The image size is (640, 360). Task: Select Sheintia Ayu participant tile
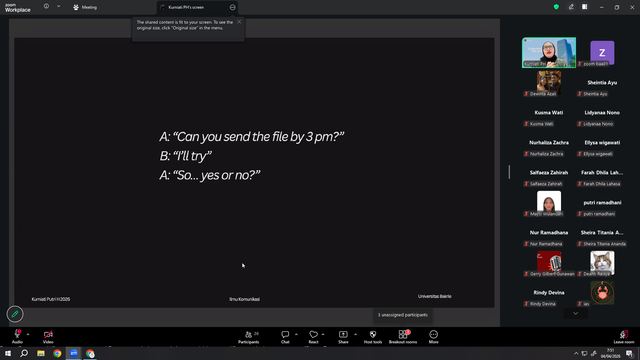click(602, 83)
